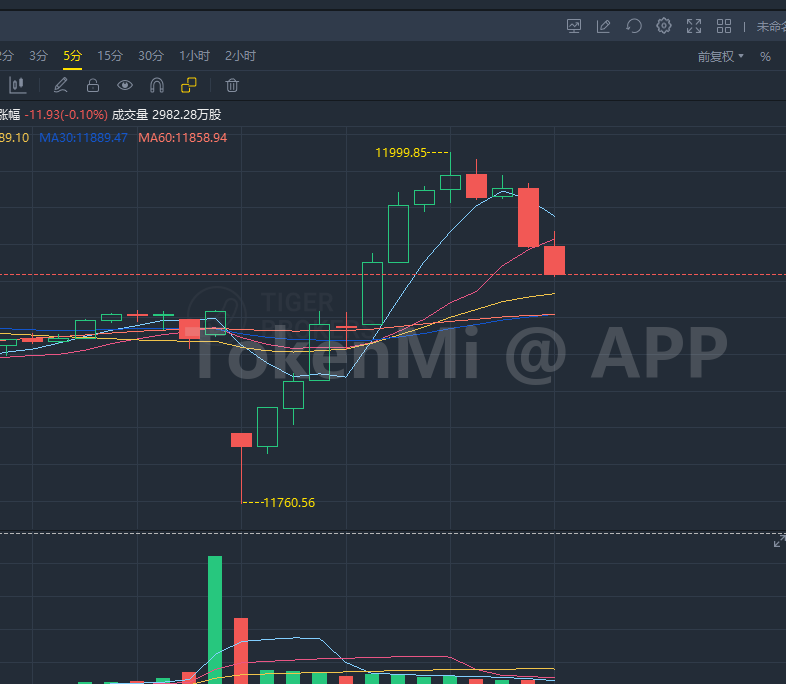Open the multi-chart grid layout icon
The height and width of the screenshot is (684, 786).
click(x=724, y=26)
